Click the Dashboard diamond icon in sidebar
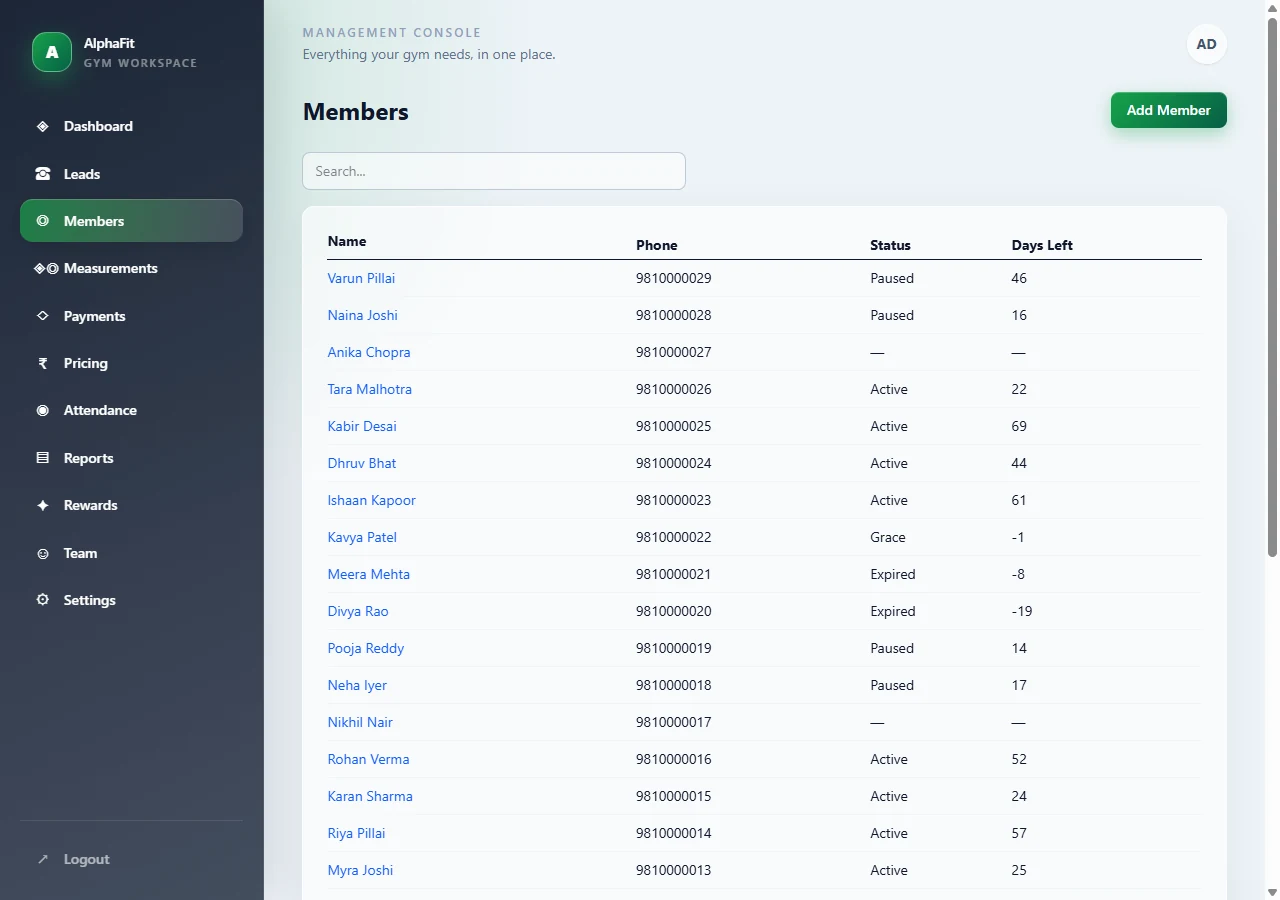Viewport: 1280px width, 900px height. point(42,126)
